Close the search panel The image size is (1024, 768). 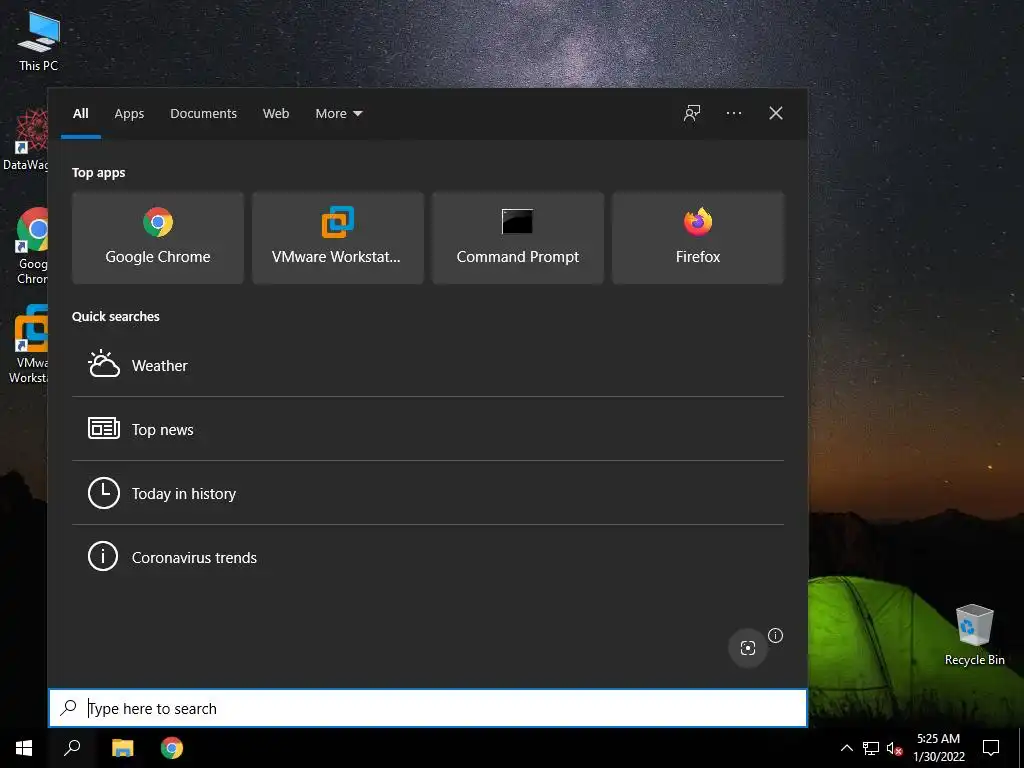click(776, 113)
